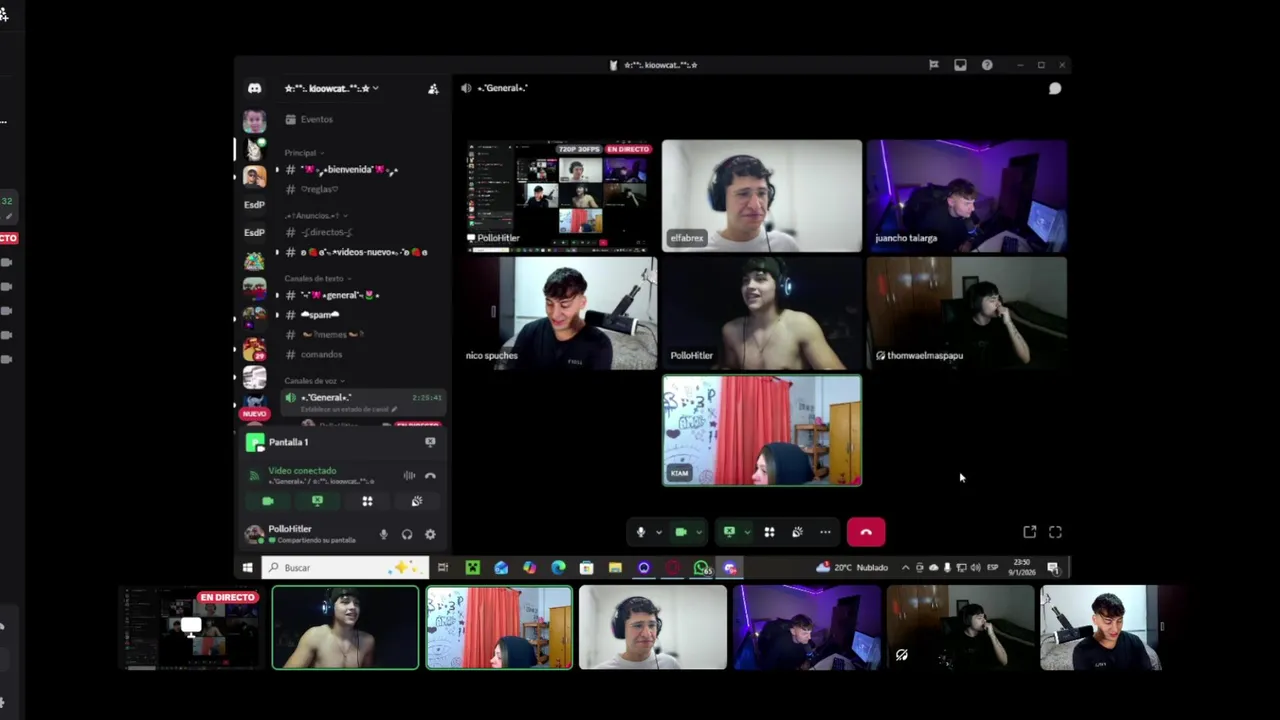The width and height of the screenshot is (1280, 720).
Task: Open the activities grid icon in the call bar
Action: click(769, 532)
